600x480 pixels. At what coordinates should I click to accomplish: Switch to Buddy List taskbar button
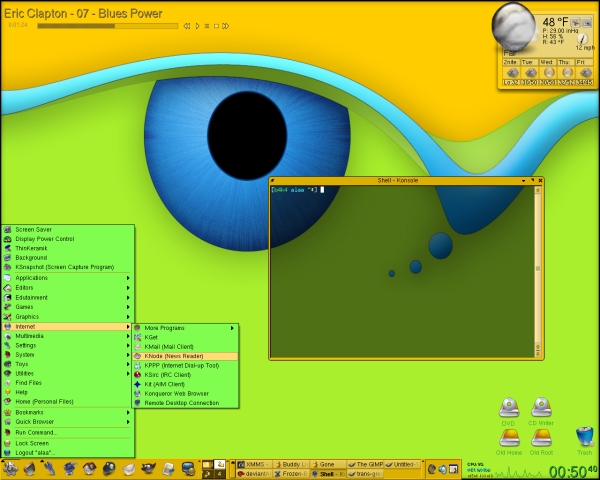pyautogui.click(x=291, y=464)
